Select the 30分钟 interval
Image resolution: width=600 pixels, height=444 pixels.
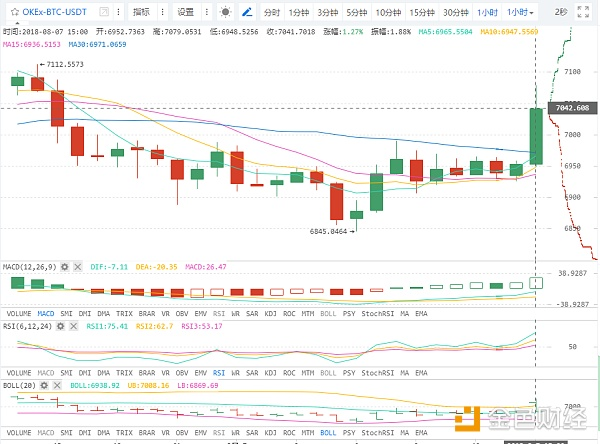456,13
